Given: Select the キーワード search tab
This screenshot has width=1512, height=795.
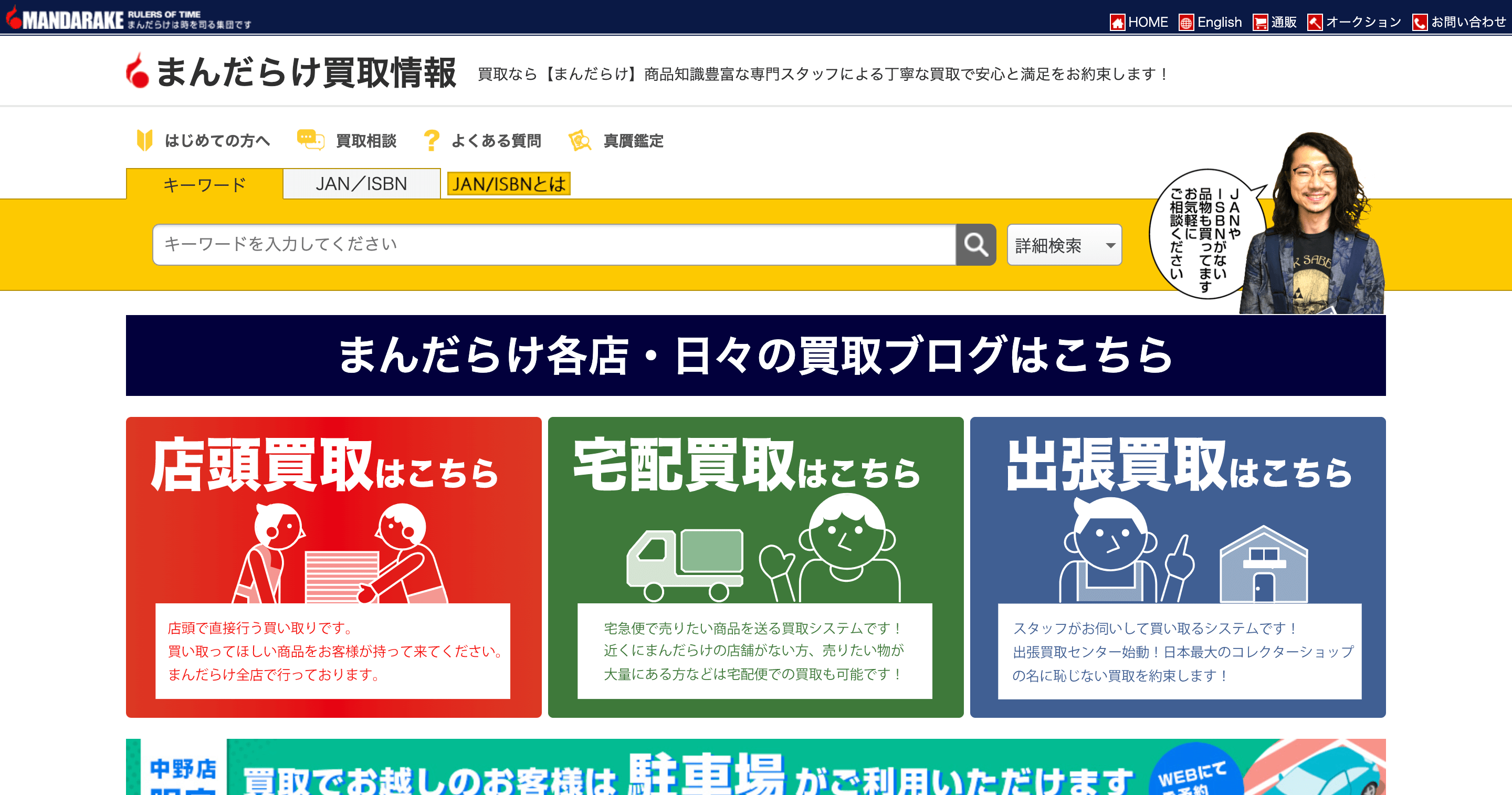Looking at the screenshot, I should coord(204,184).
